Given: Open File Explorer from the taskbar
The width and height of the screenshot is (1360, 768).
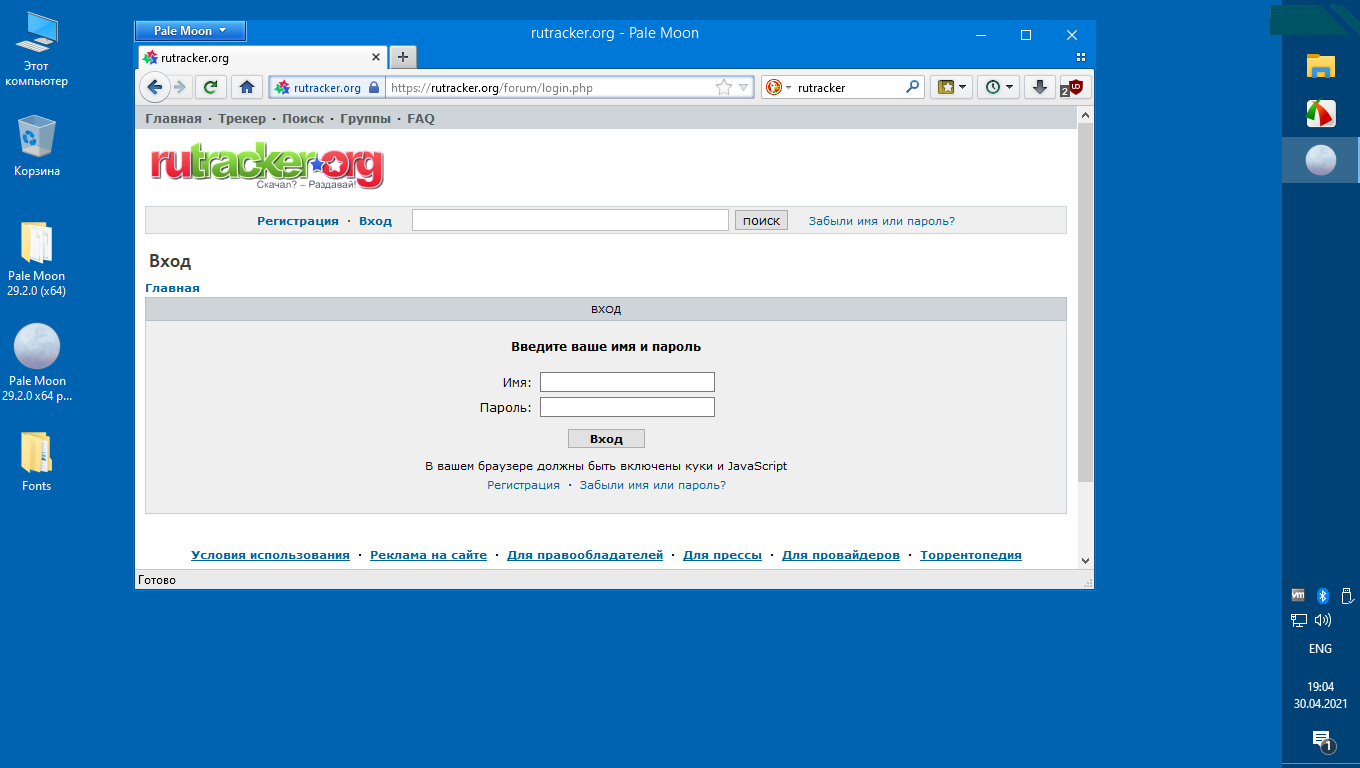Looking at the screenshot, I should [x=1321, y=66].
